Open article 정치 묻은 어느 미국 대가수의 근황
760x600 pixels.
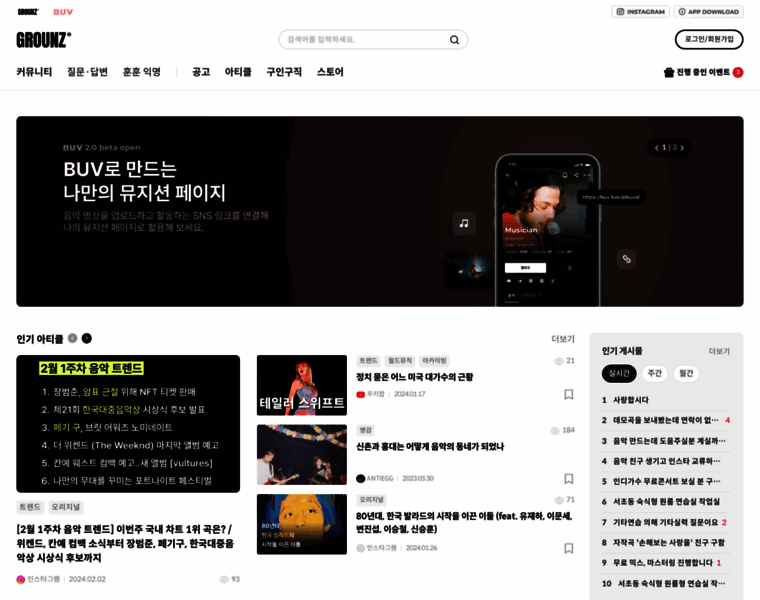click(415, 377)
